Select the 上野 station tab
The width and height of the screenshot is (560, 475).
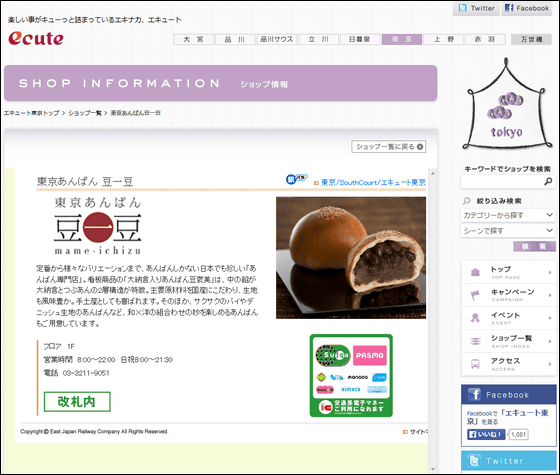444,39
